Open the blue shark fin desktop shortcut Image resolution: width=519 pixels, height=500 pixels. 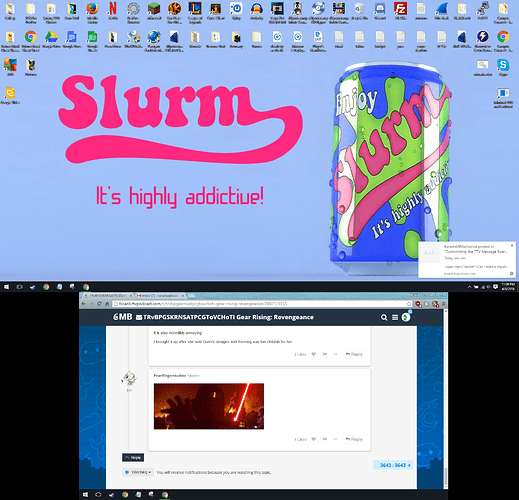click(x=441, y=12)
